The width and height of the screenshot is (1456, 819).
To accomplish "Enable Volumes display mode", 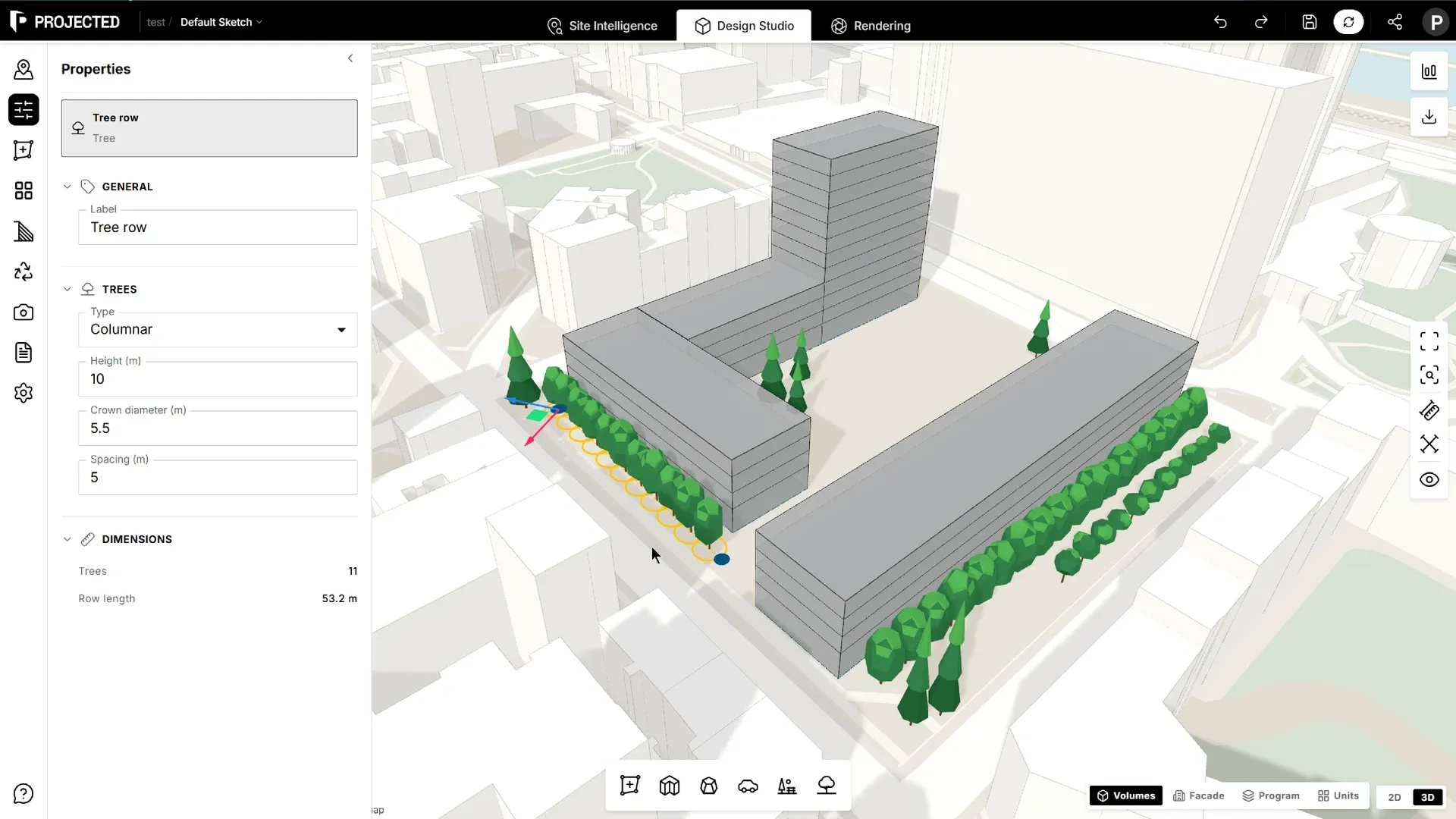I will coord(1126,795).
